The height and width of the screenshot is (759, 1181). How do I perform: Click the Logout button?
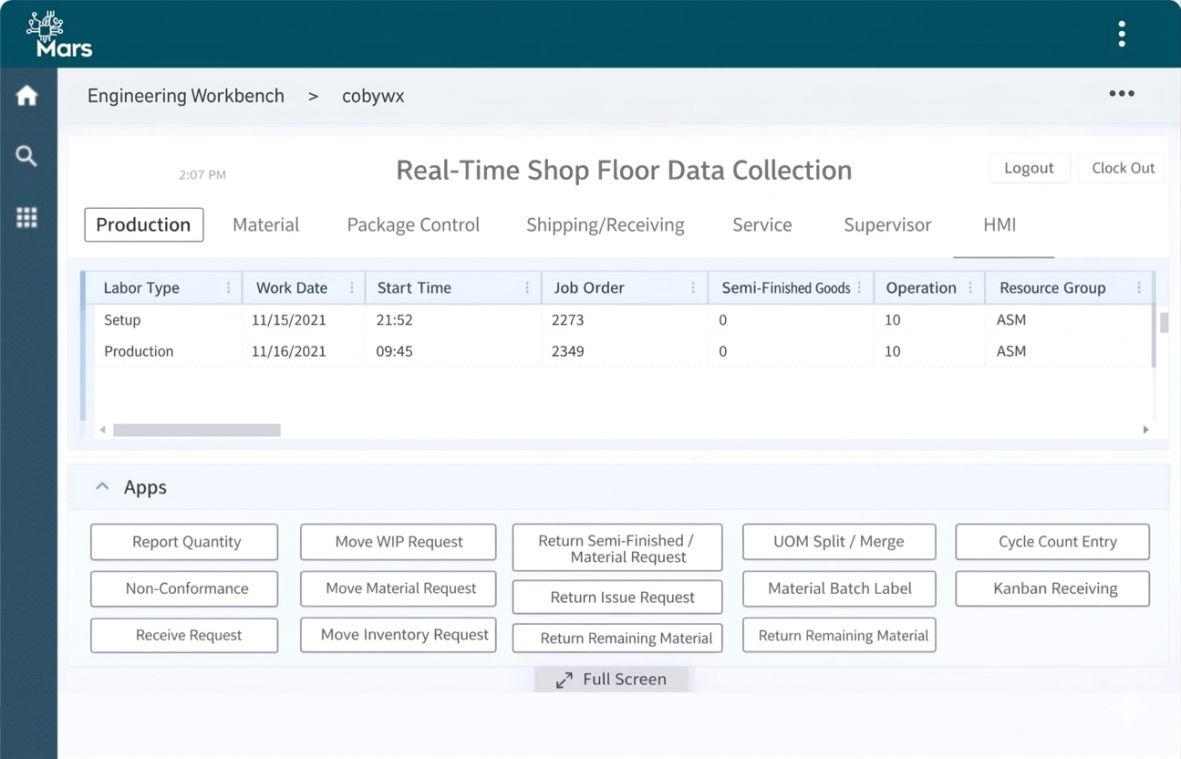(x=1029, y=168)
